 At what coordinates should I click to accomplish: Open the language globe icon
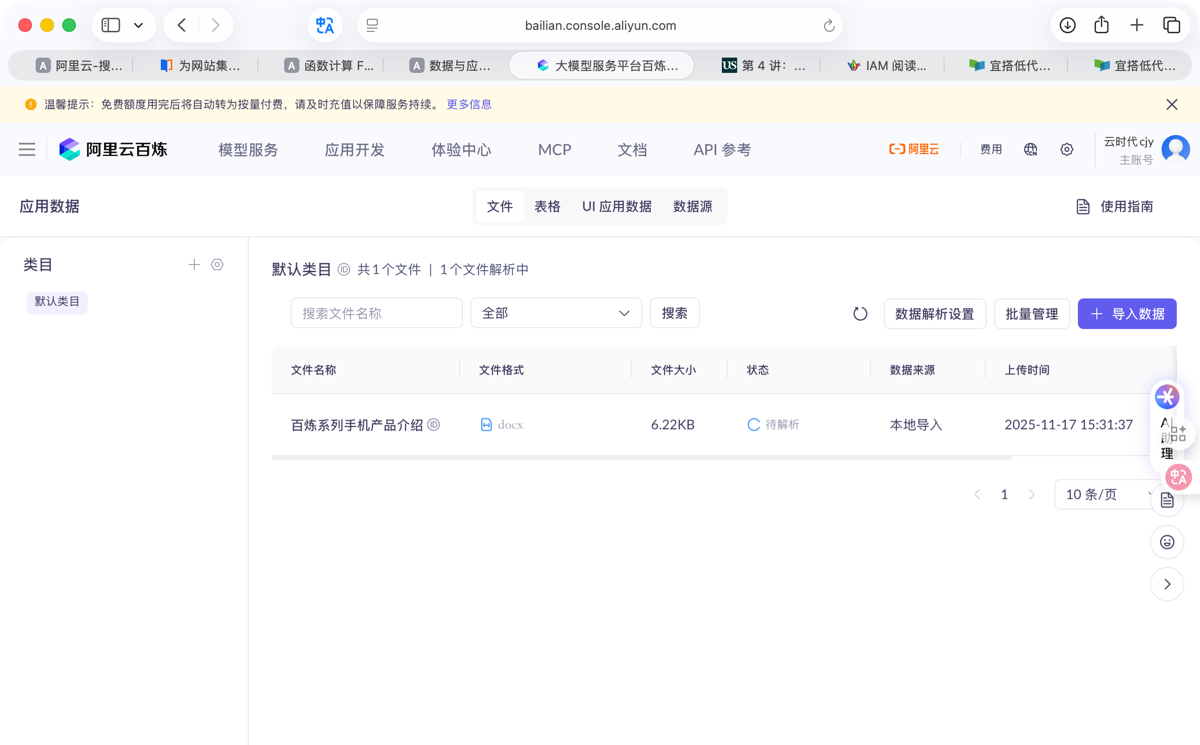coord(1031,150)
